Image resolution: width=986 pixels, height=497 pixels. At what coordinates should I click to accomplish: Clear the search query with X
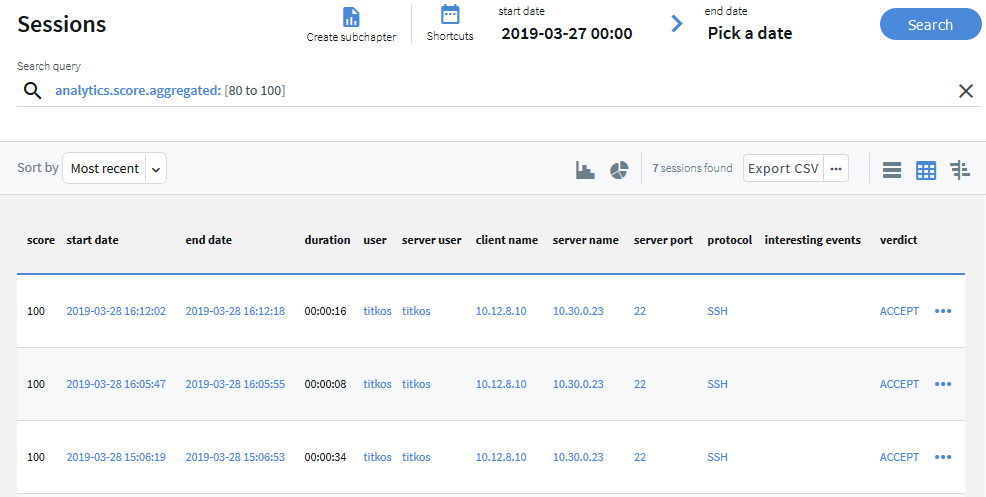966,91
